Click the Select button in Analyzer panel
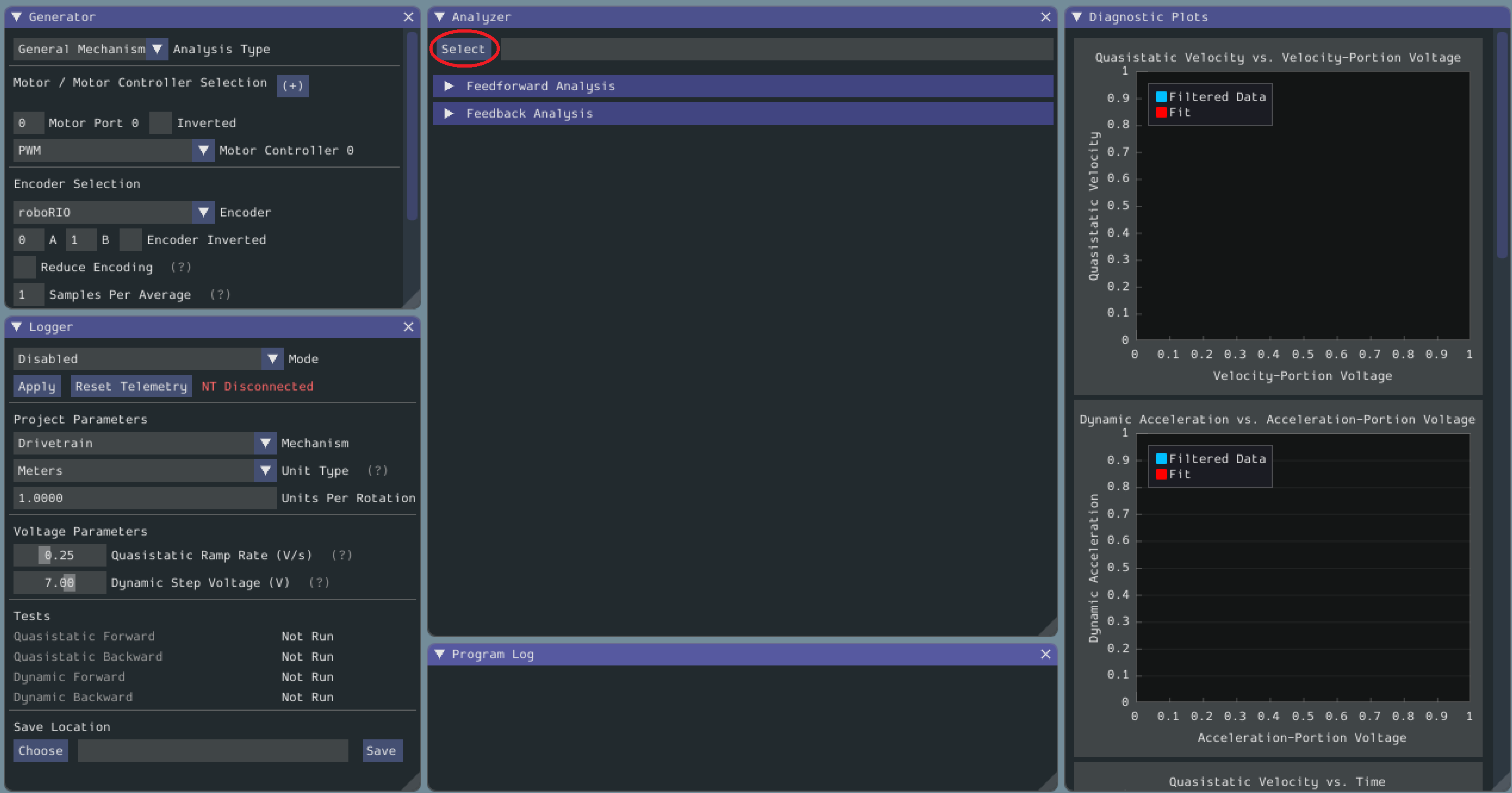The image size is (1512, 793). tap(463, 48)
